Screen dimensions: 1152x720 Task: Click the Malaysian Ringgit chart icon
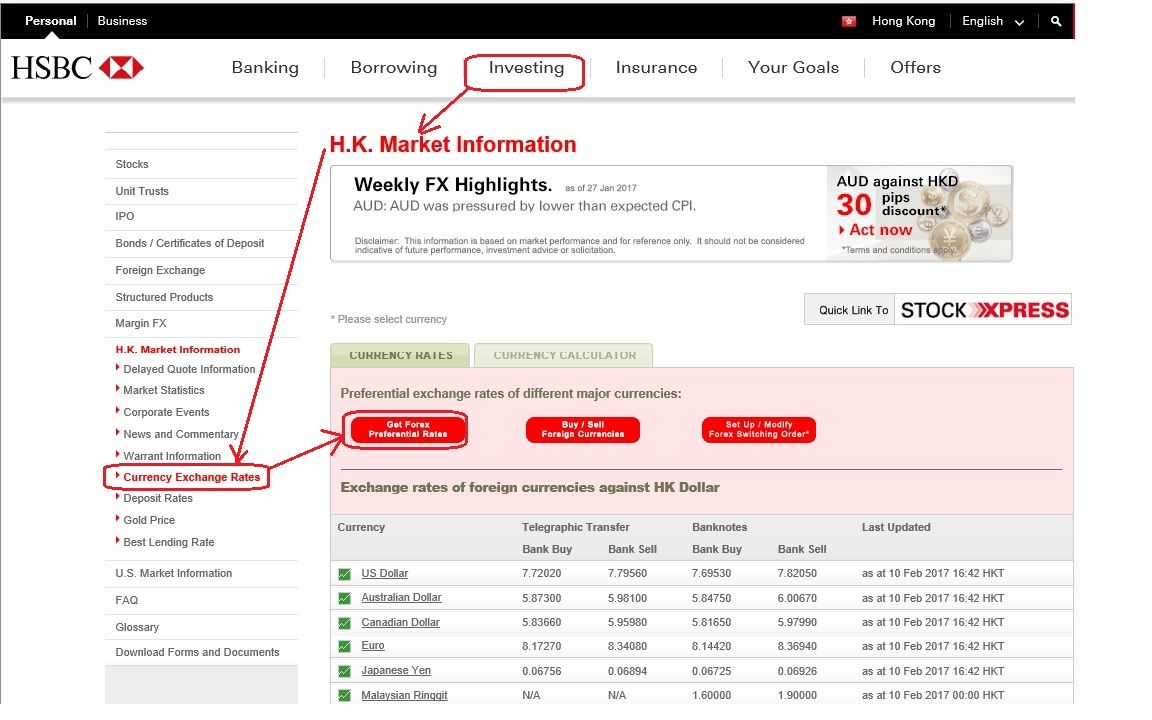(345, 695)
